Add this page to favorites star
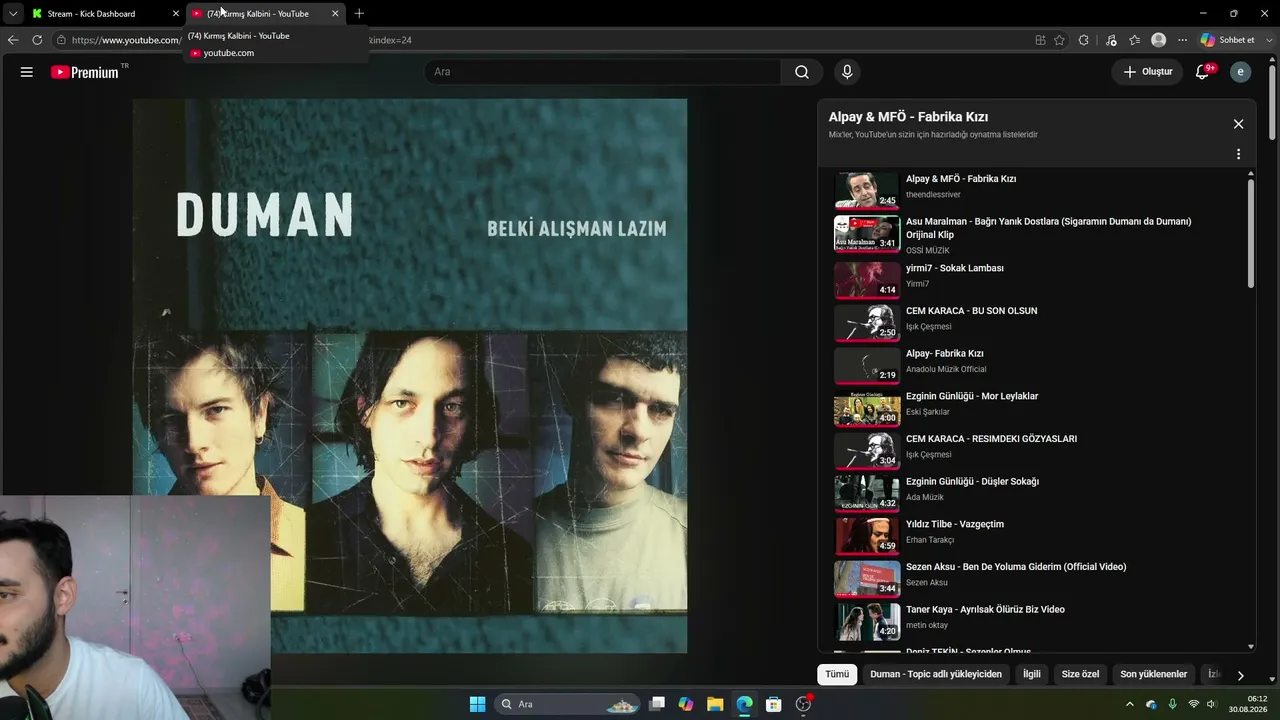The width and height of the screenshot is (1280, 720). [1059, 40]
